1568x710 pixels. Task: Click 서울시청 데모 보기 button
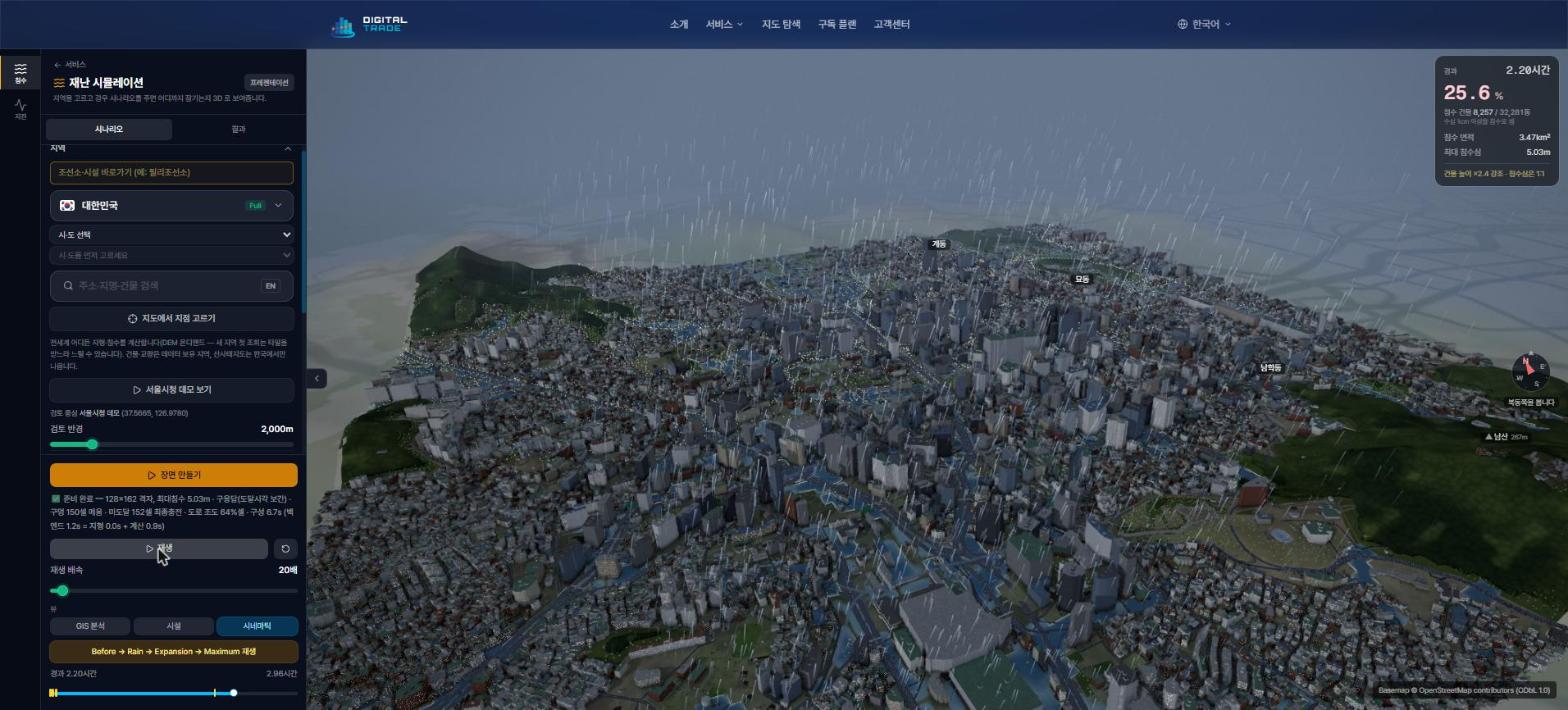(172, 390)
